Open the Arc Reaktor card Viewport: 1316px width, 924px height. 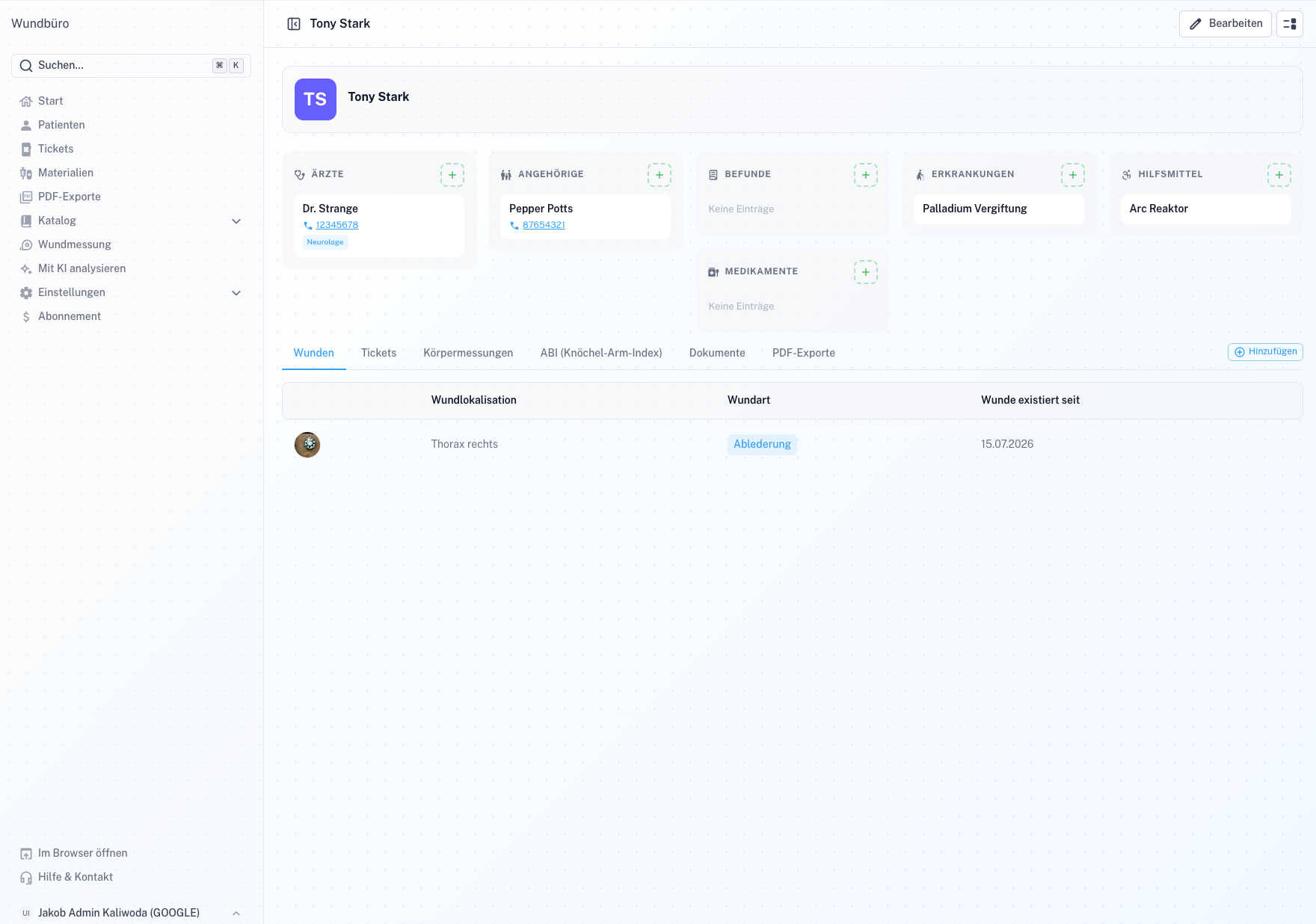[x=1205, y=209]
